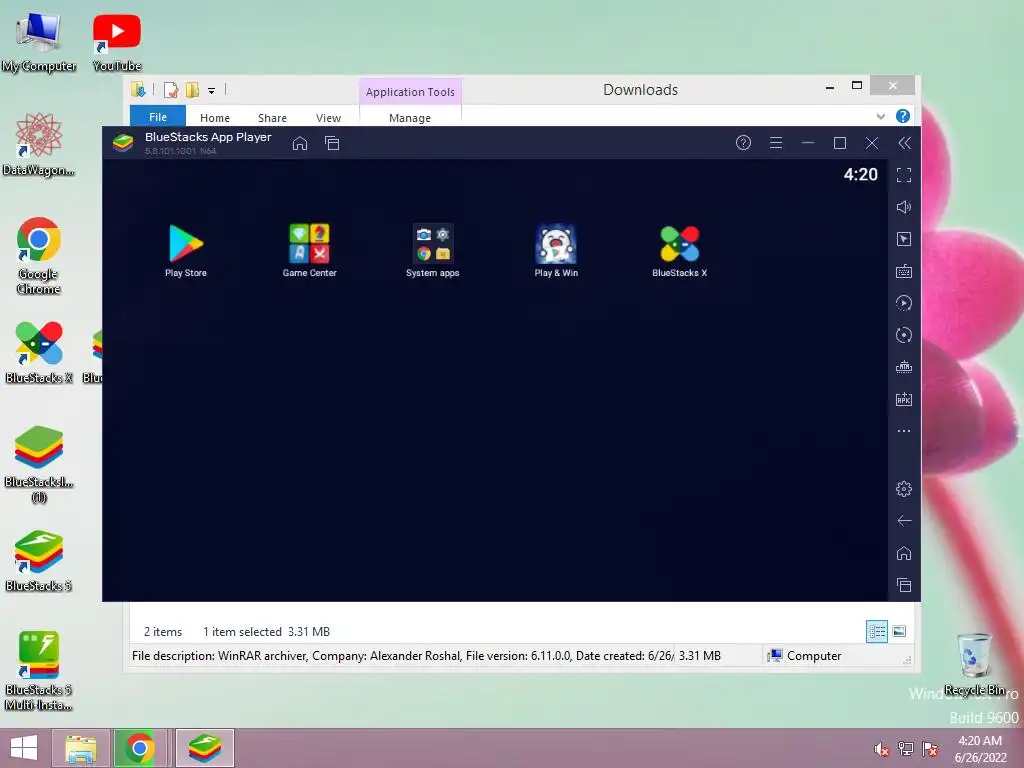Image resolution: width=1024 pixels, height=768 pixels.
Task: Click the Android home icon in sidebar
Action: [x=904, y=553]
